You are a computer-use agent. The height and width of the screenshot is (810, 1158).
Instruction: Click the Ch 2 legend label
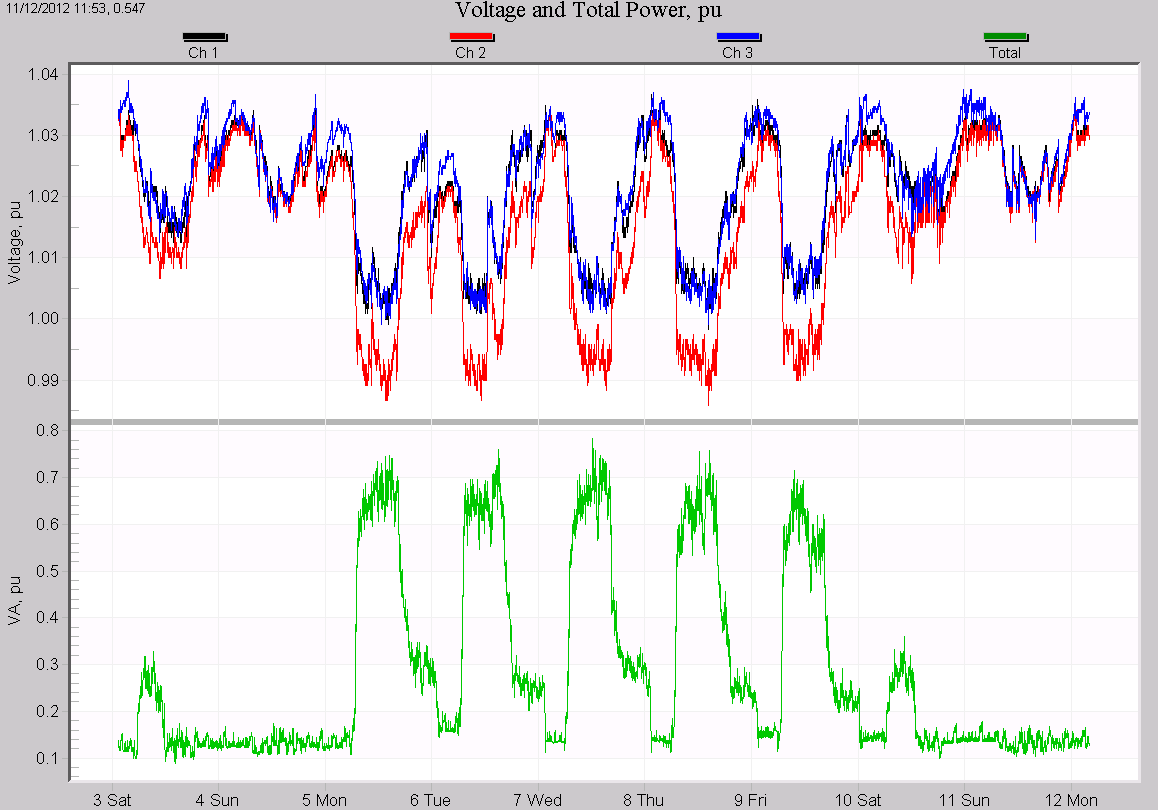click(x=470, y=53)
